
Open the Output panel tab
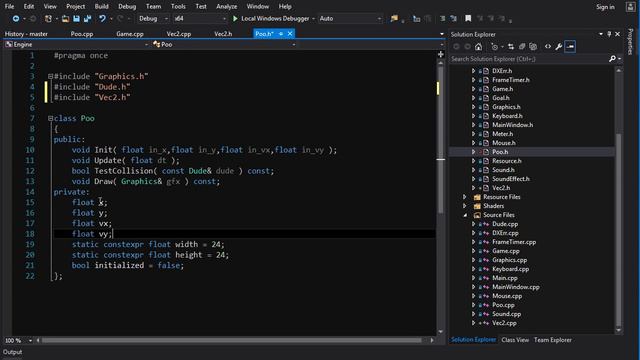(13, 352)
